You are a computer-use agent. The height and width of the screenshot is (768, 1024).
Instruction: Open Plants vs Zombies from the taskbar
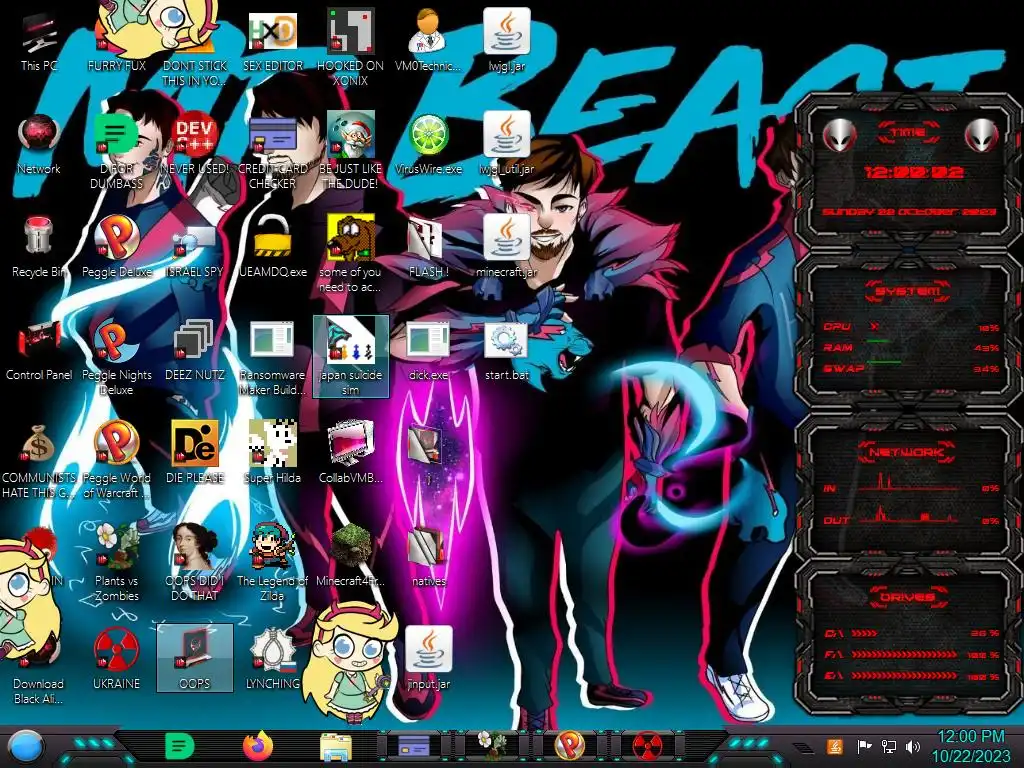pyautogui.click(x=492, y=746)
